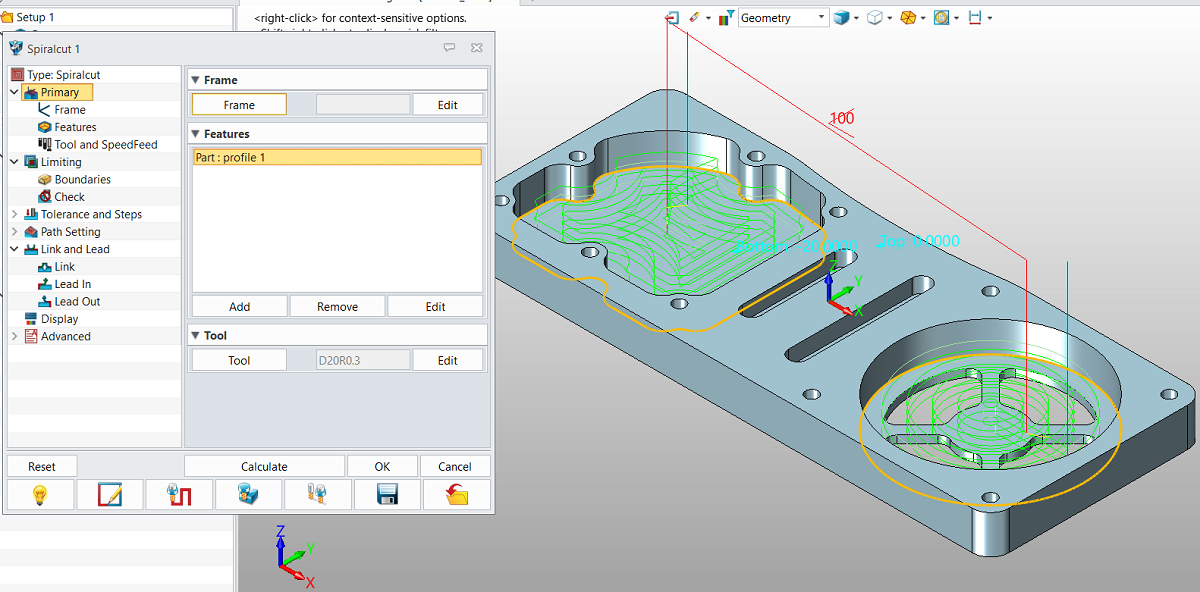Click the exit arrow icon in view toolbar
The height and width of the screenshot is (592, 1200).
[x=673, y=18]
